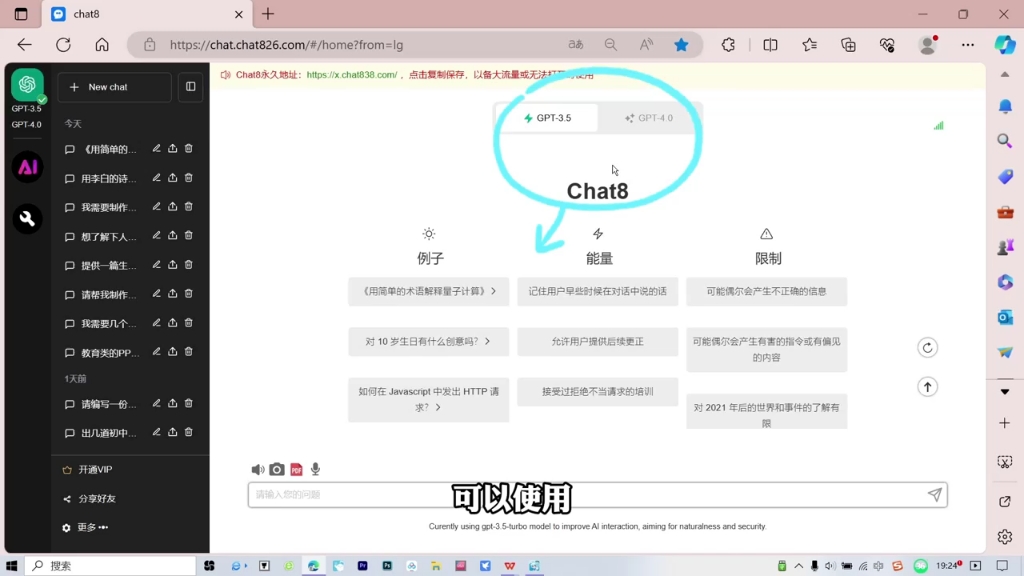This screenshot has height=576, width=1024.
Task: Choose example 对 10 岁生日有什么创意吗?
Action: pyautogui.click(x=428, y=342)
